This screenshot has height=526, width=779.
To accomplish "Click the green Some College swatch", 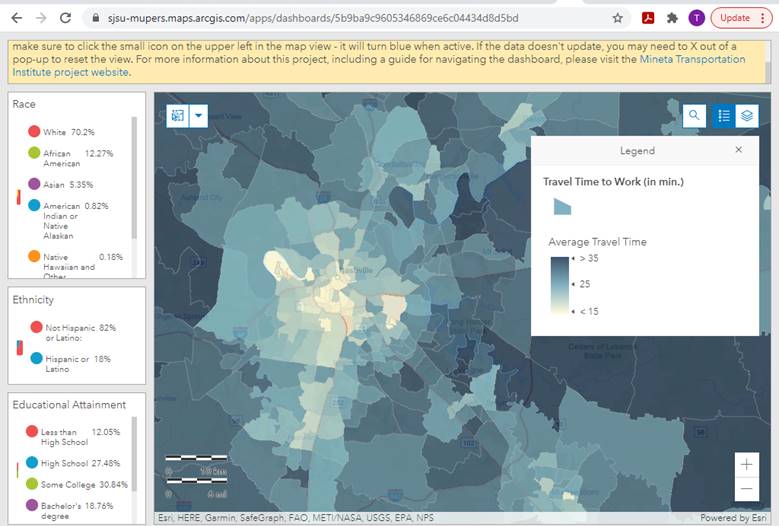I will (x=32, y=483).
